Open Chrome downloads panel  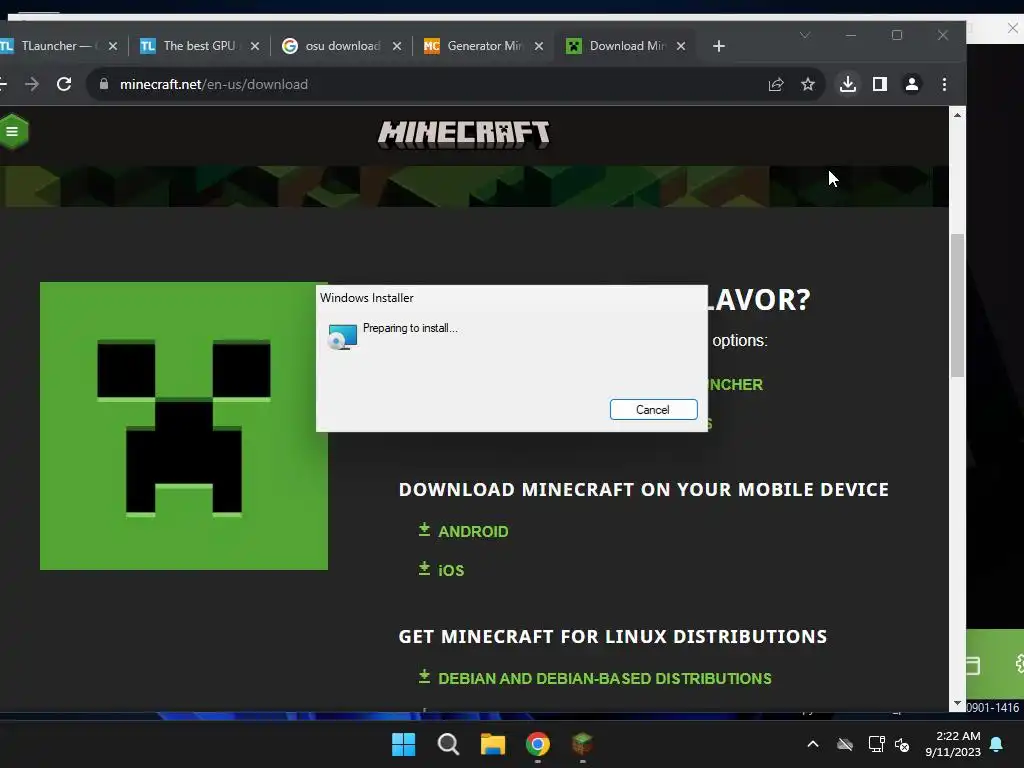pos(848,84)
